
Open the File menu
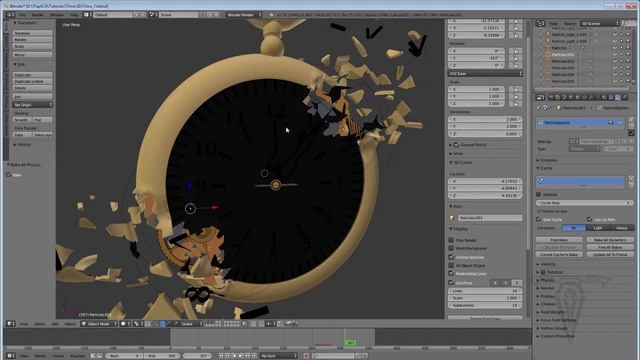[22, 15]
